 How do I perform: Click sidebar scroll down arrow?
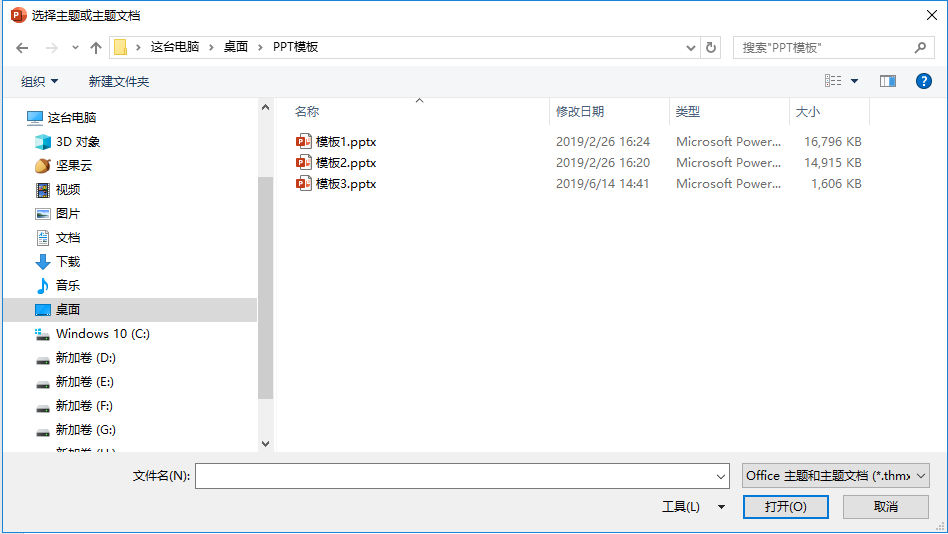click(265, 443)
